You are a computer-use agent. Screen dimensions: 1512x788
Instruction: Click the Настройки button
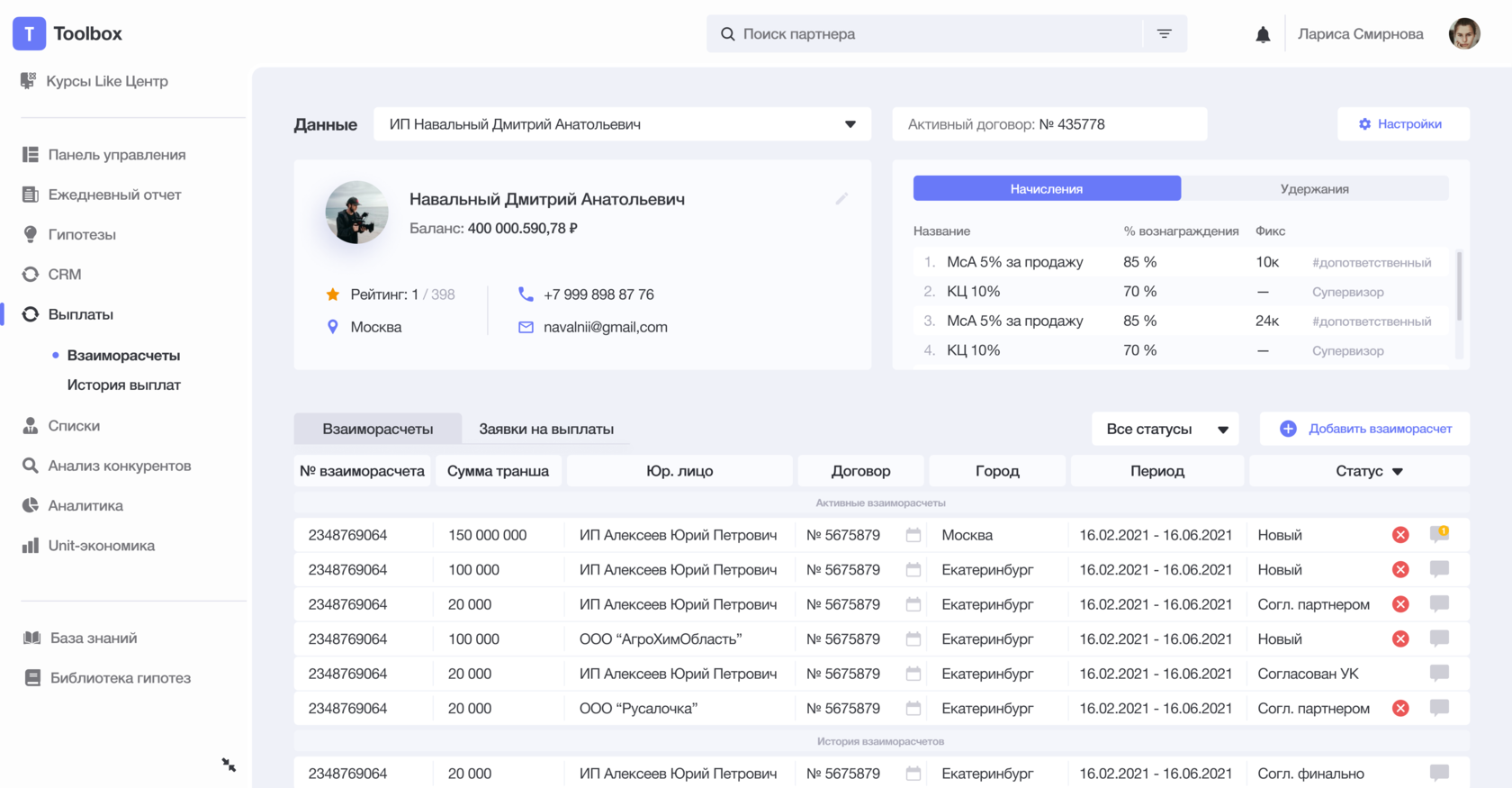1402,124
